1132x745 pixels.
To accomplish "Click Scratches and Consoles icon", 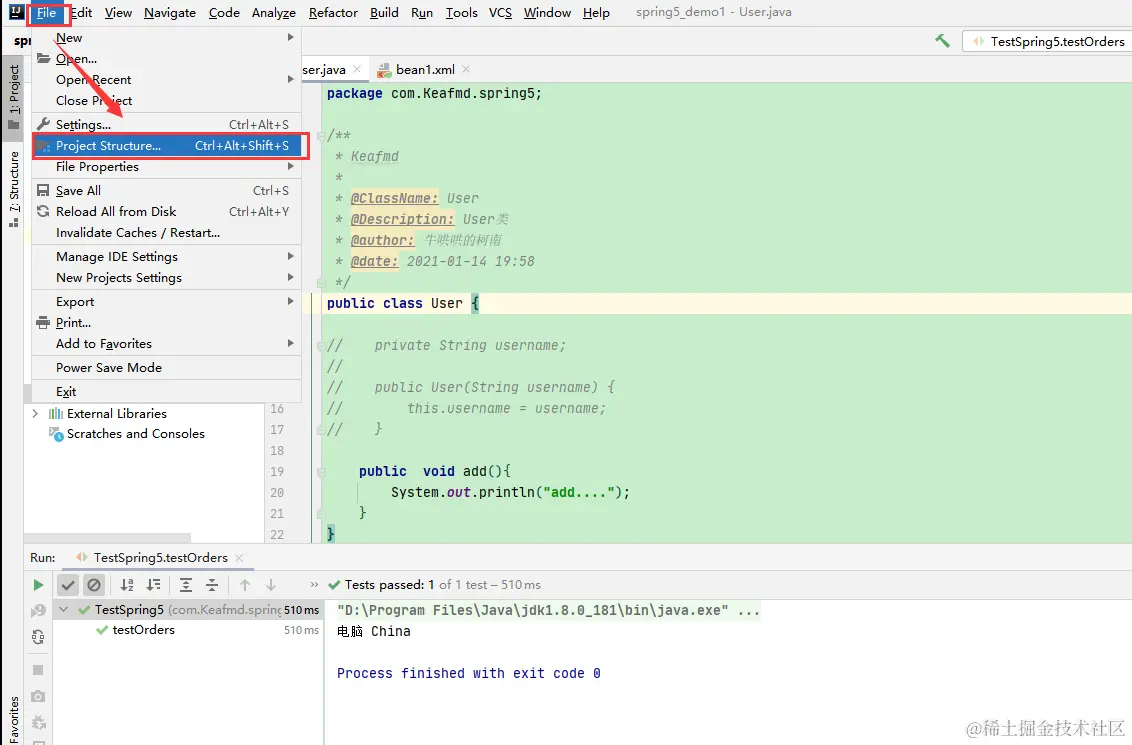I will [x=56, y=434].
